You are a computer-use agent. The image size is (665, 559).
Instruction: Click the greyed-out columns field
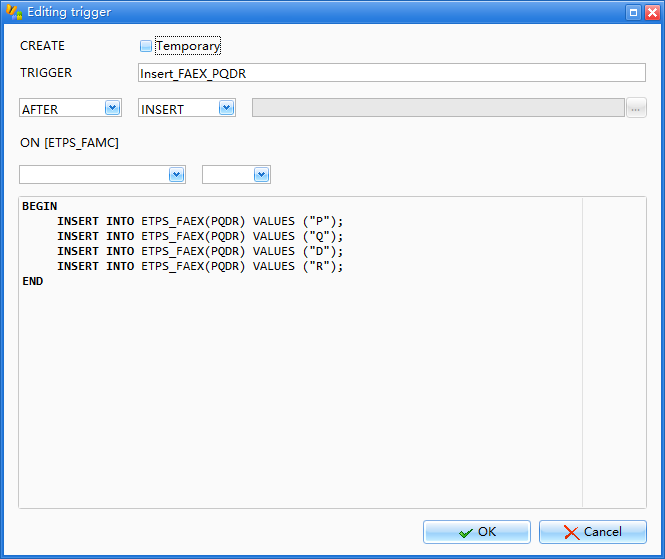tap(438, 108)
